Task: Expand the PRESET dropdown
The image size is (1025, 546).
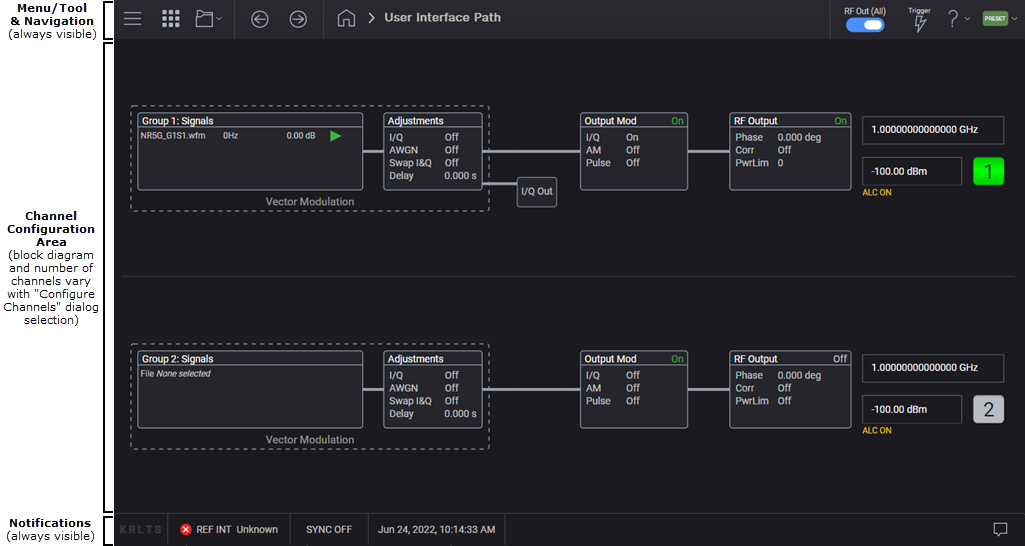Action: (997, 19)
